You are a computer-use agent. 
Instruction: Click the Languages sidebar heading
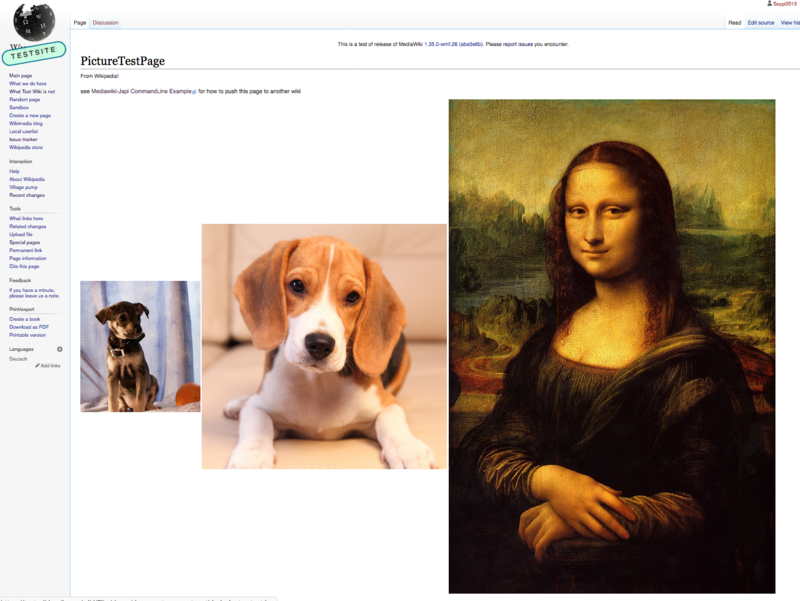click(21, 349)
